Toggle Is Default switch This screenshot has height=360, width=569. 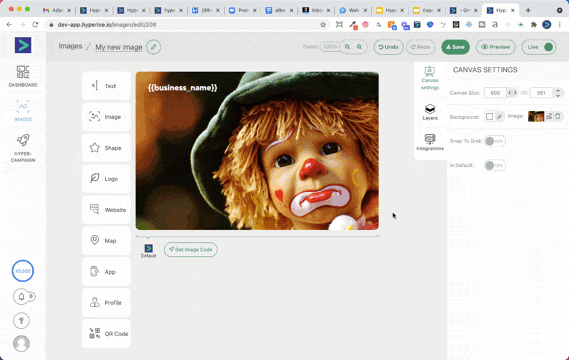coord(495,165)
